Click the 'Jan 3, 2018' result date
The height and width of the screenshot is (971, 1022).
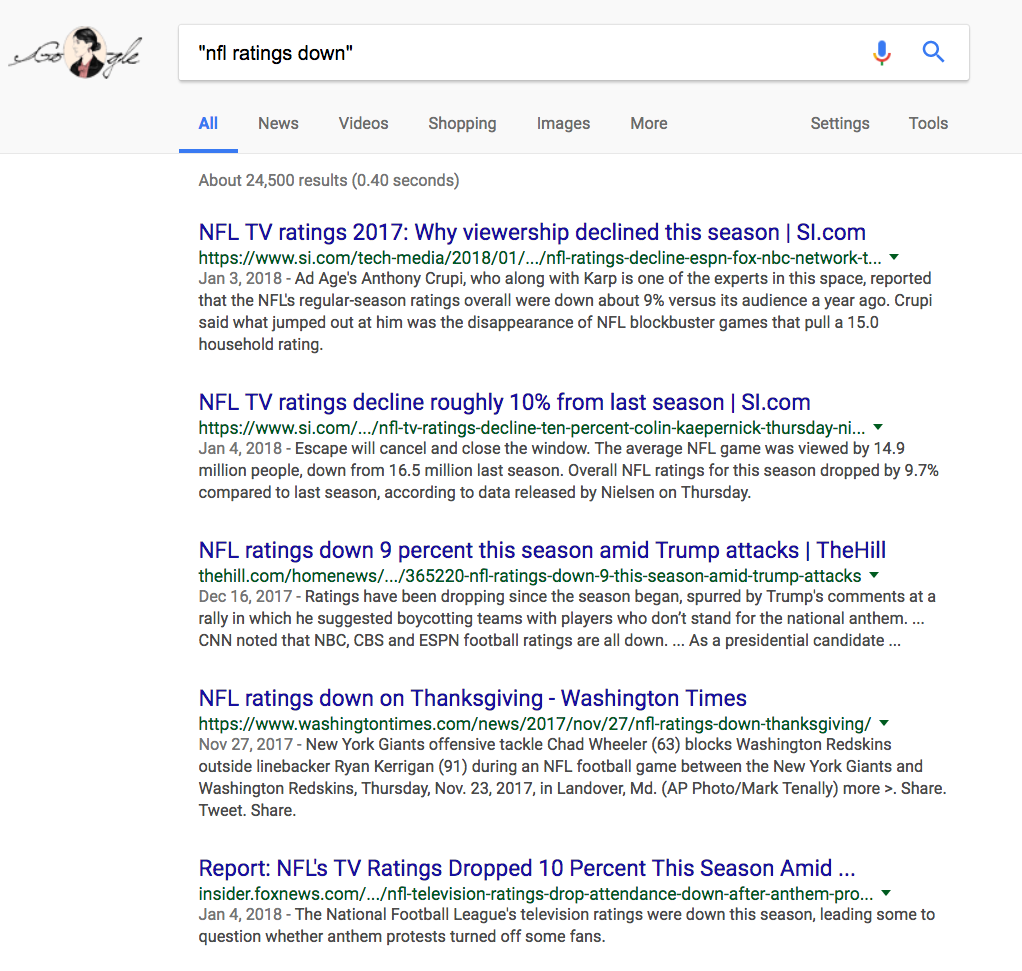(x=240, y=278)
